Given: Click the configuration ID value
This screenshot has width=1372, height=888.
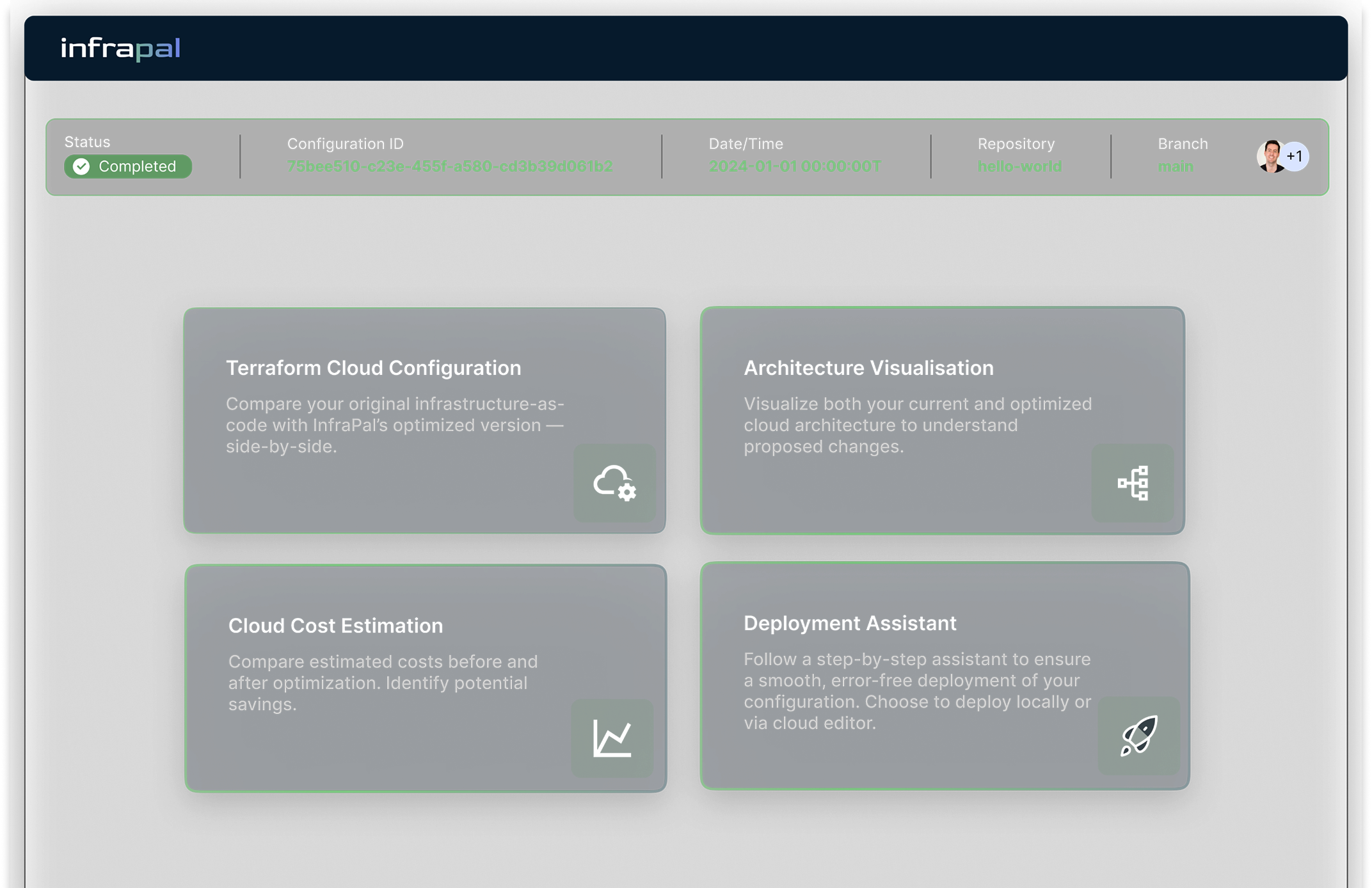Looking at the screenshot, I should [449, 166].
